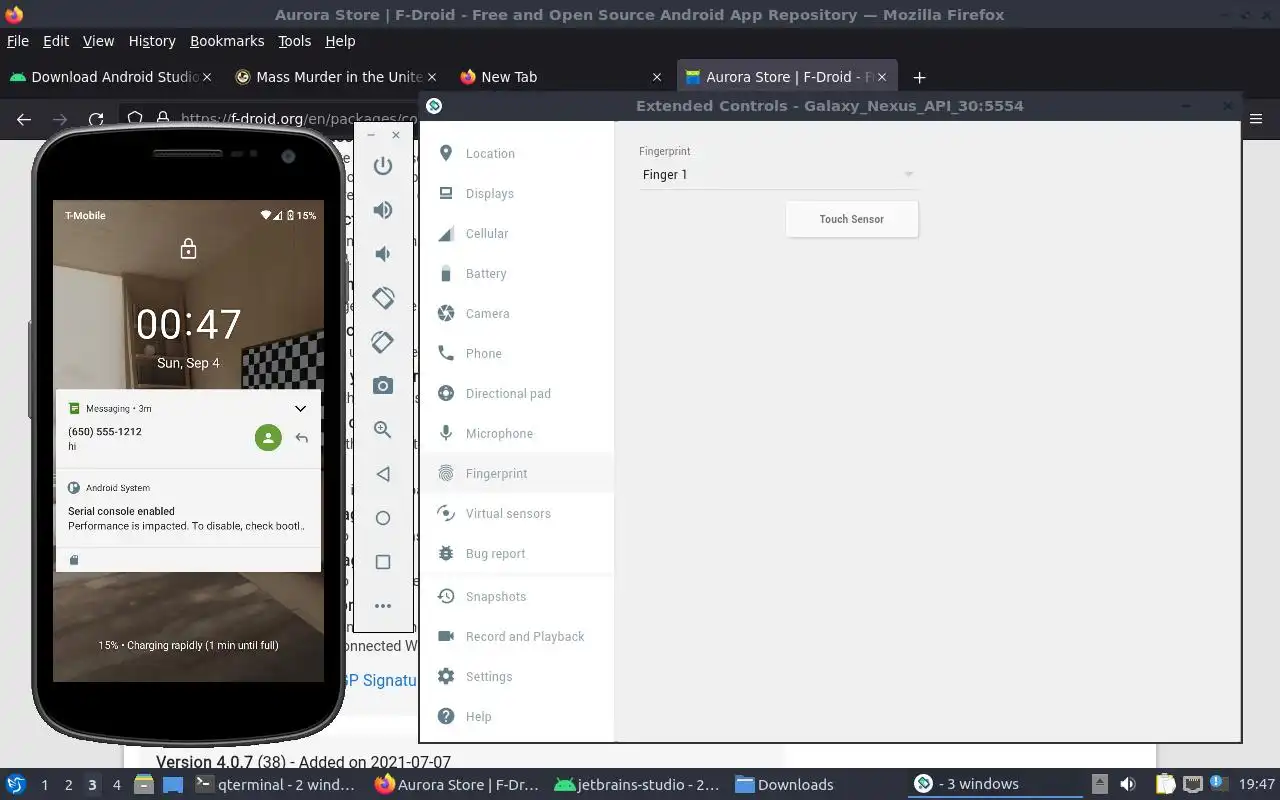
Task: Select Record and Playback in sidebar
Action: (x=517, y=636)
